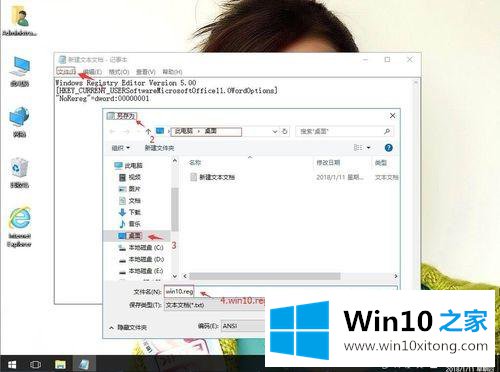Click the horizontal scrollbar left arrow
The height and width of the screenshot is (372, 500).
[185, 276]
